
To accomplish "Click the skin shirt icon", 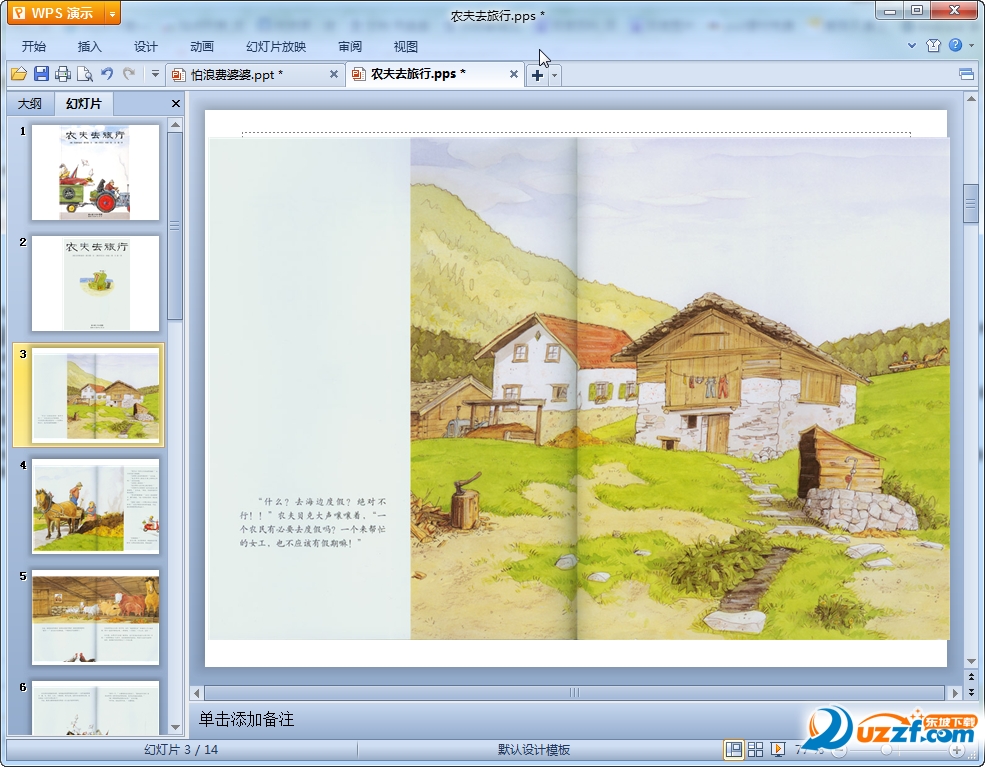I will (x=933, y=45).
